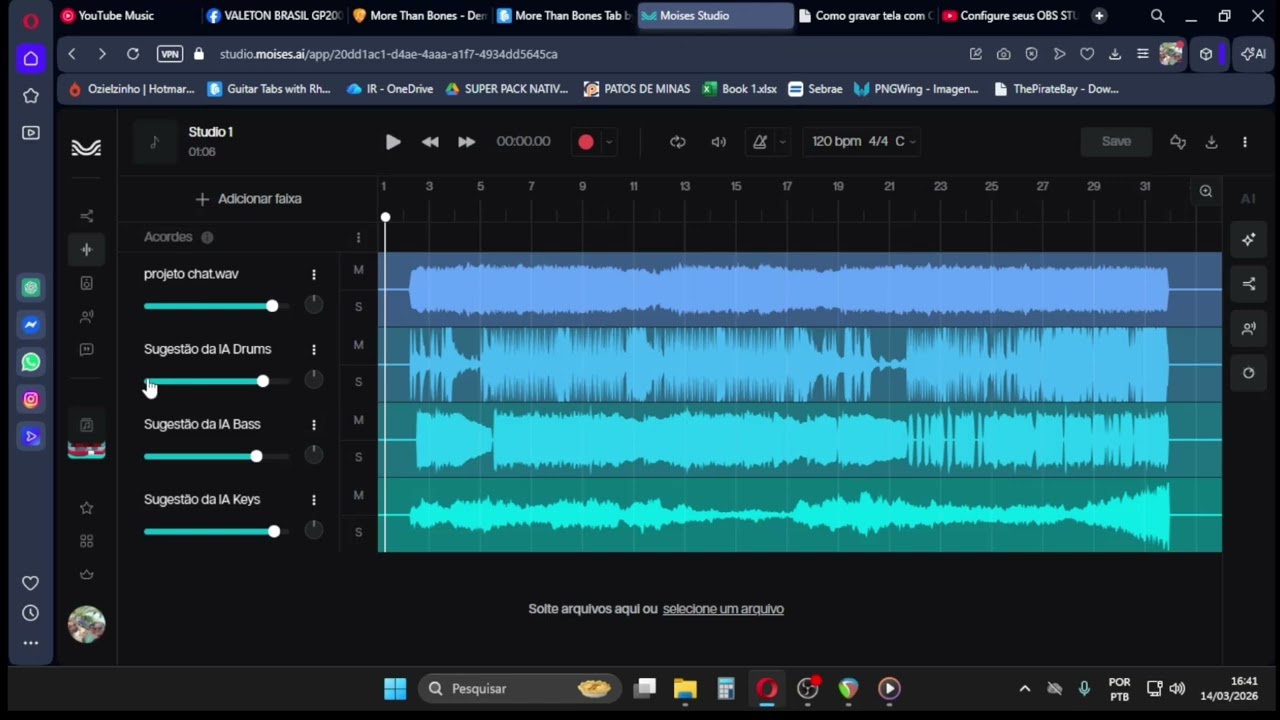1280x720 pixels.
Task: Click the taskbar Pesquisar search box
Action: coord(520,688)
